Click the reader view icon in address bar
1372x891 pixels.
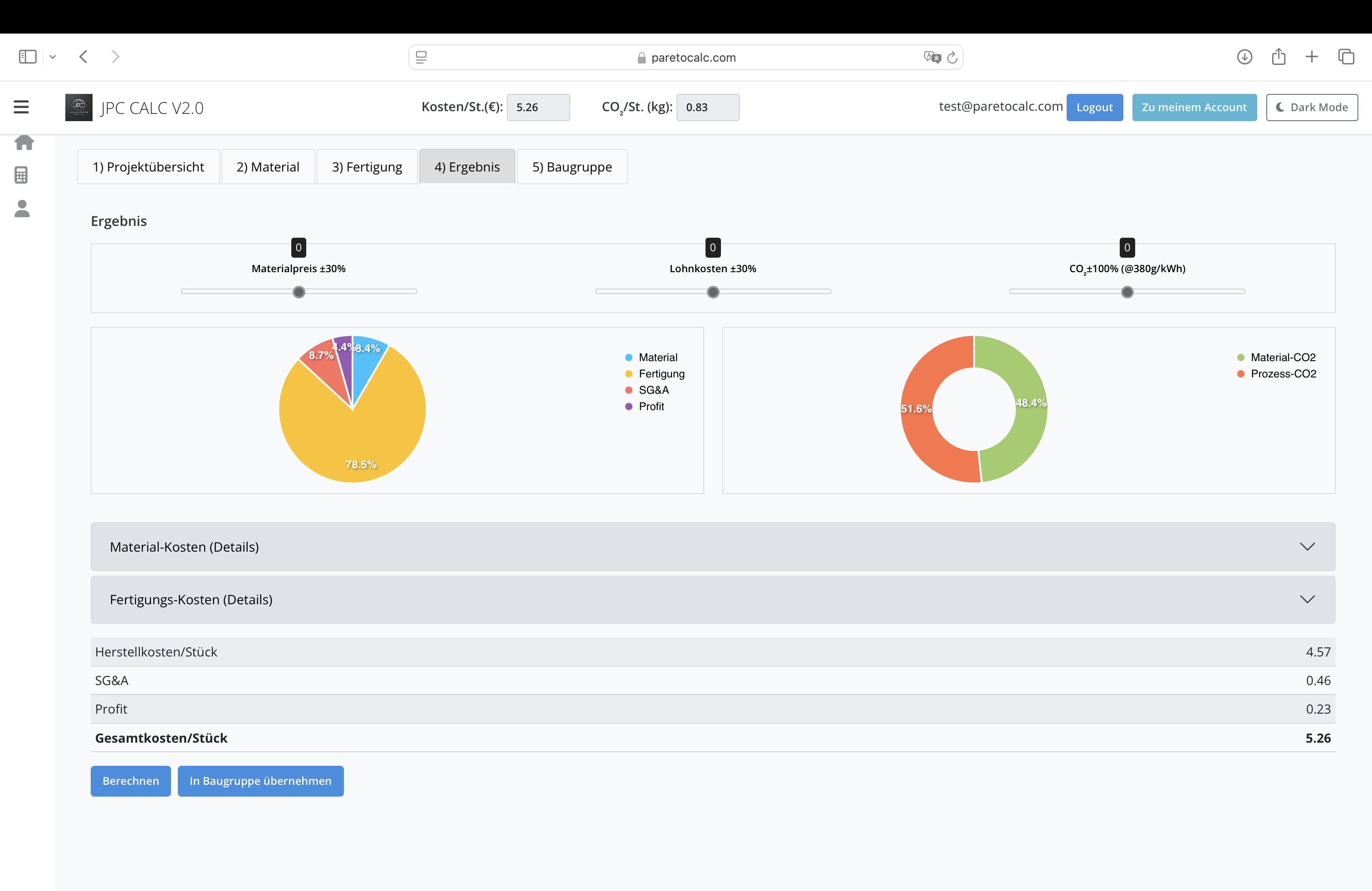(x=421, y=57)
